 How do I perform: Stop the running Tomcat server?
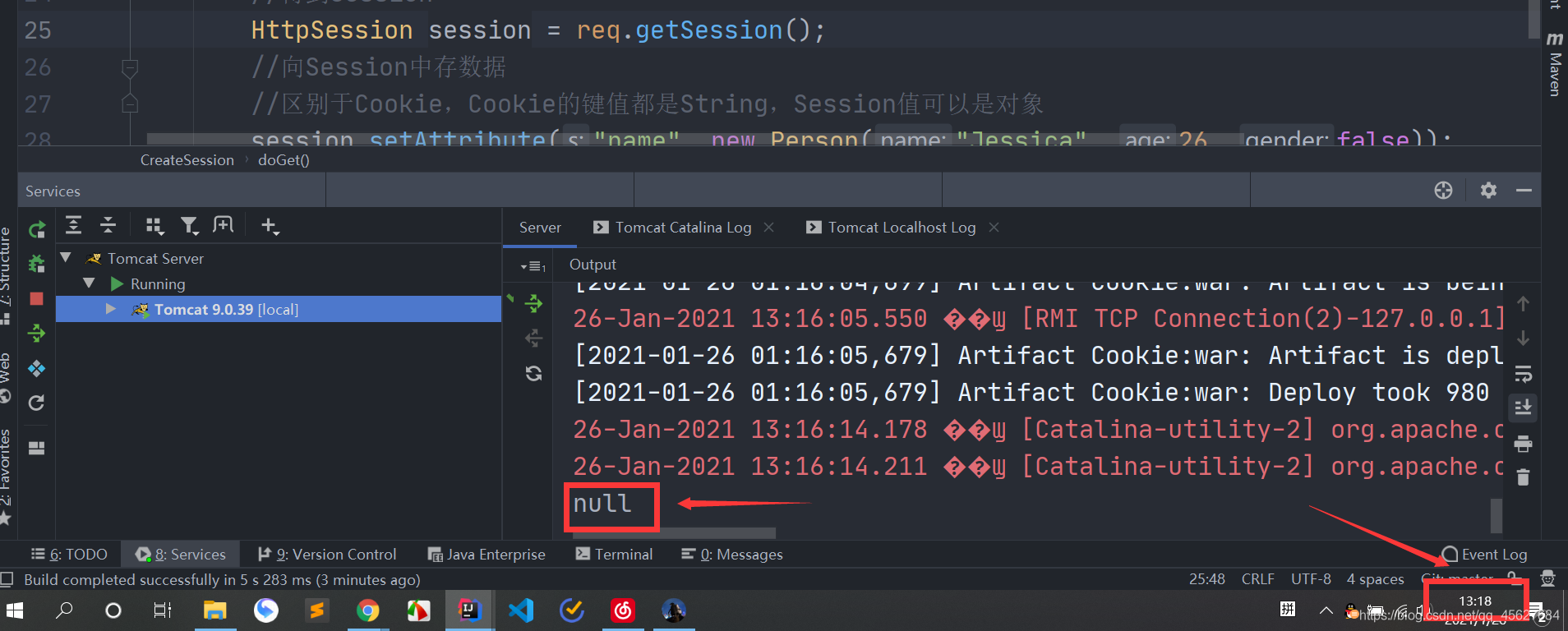click(x=37, y=299)
